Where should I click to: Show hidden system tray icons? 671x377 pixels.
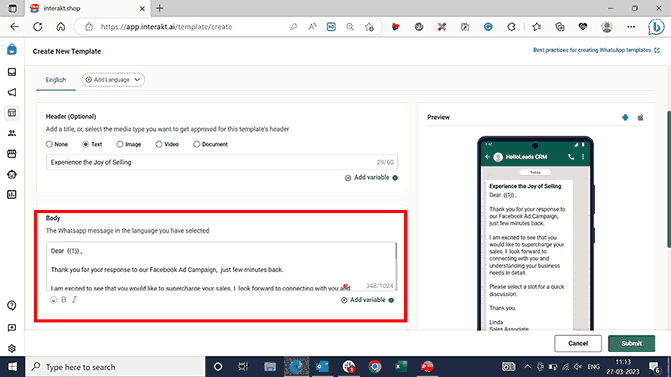click(527, 367)
